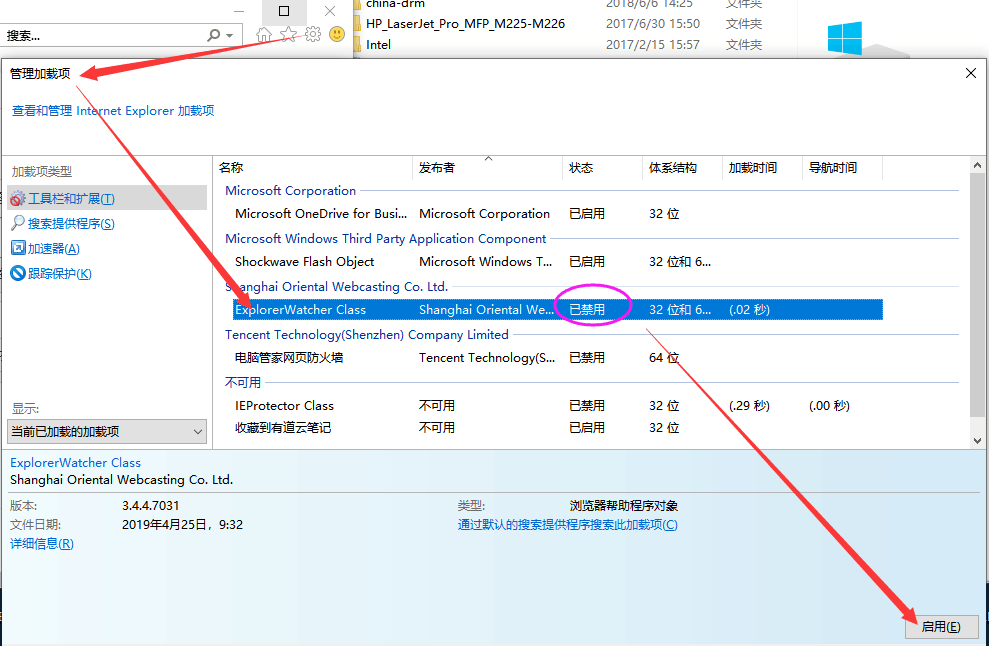Image resolution: width=989 pixels, height=646 pixels.
Task: Click the smiley feedback icon
Action: coord(337,35)
